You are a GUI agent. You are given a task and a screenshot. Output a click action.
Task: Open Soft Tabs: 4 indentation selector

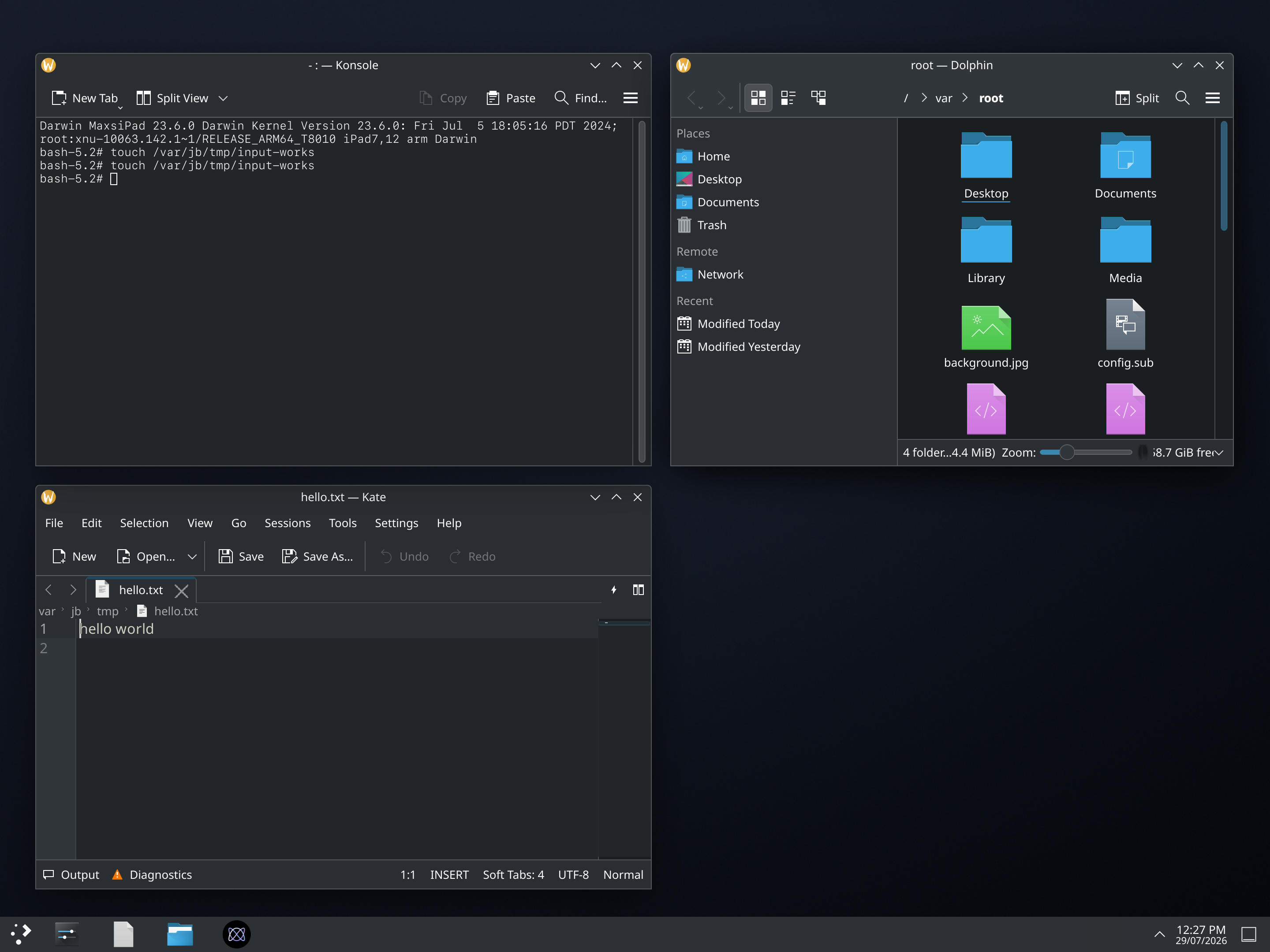click(513, 874)
